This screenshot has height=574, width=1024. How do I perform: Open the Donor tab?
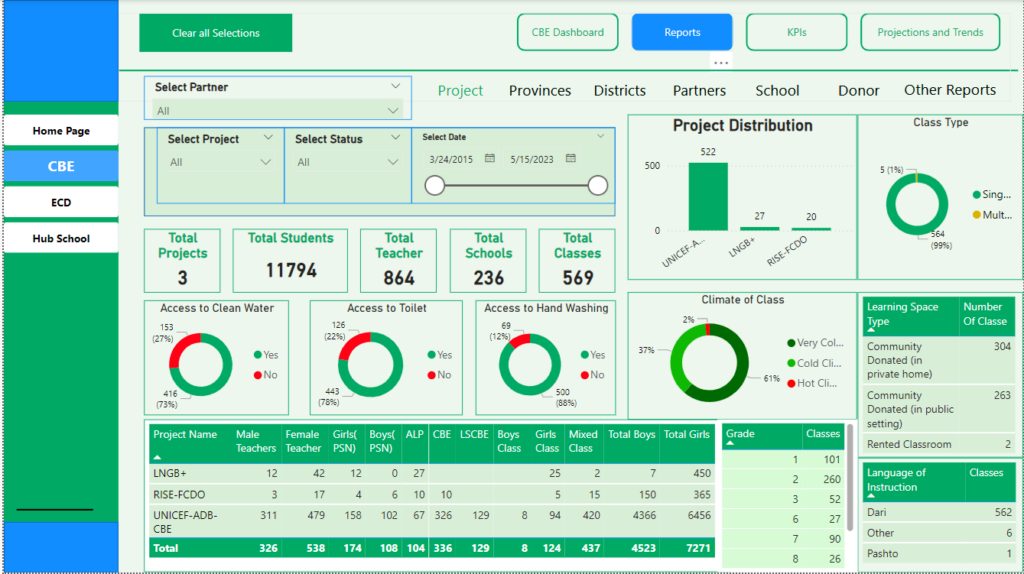[x=858, y=91]
